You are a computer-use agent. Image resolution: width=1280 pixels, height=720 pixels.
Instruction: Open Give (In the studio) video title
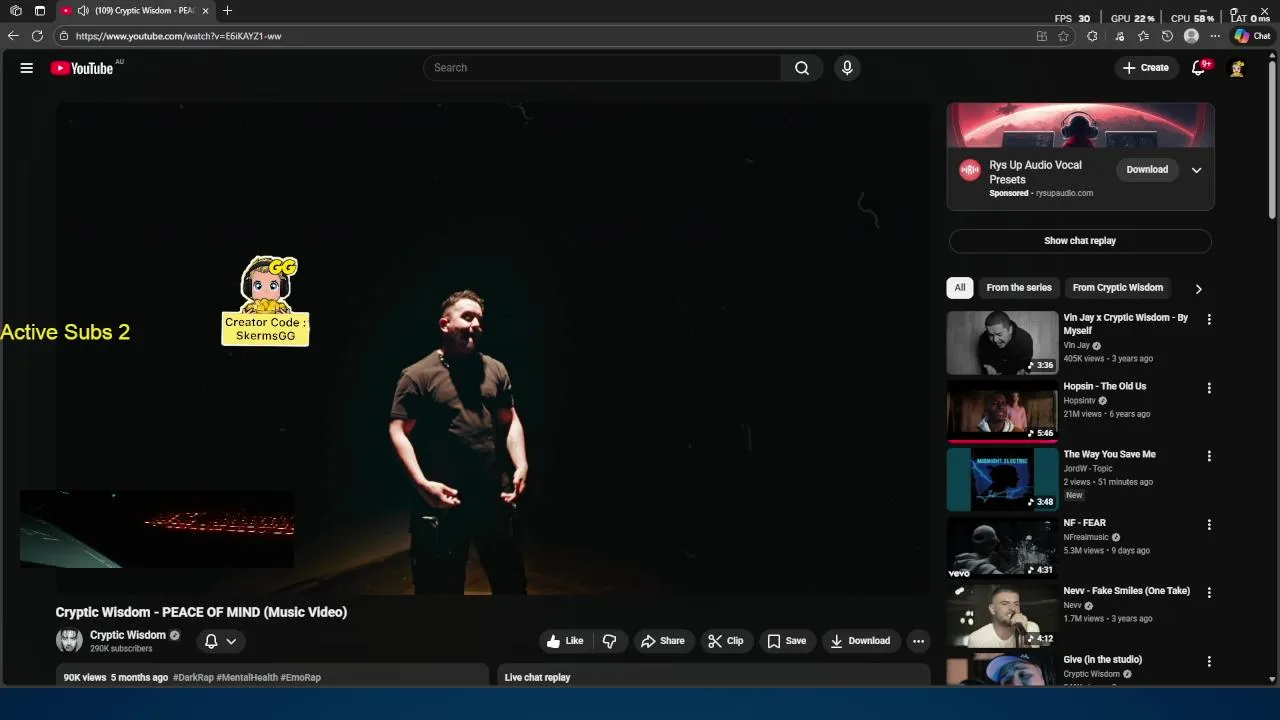click(1102, 660)
